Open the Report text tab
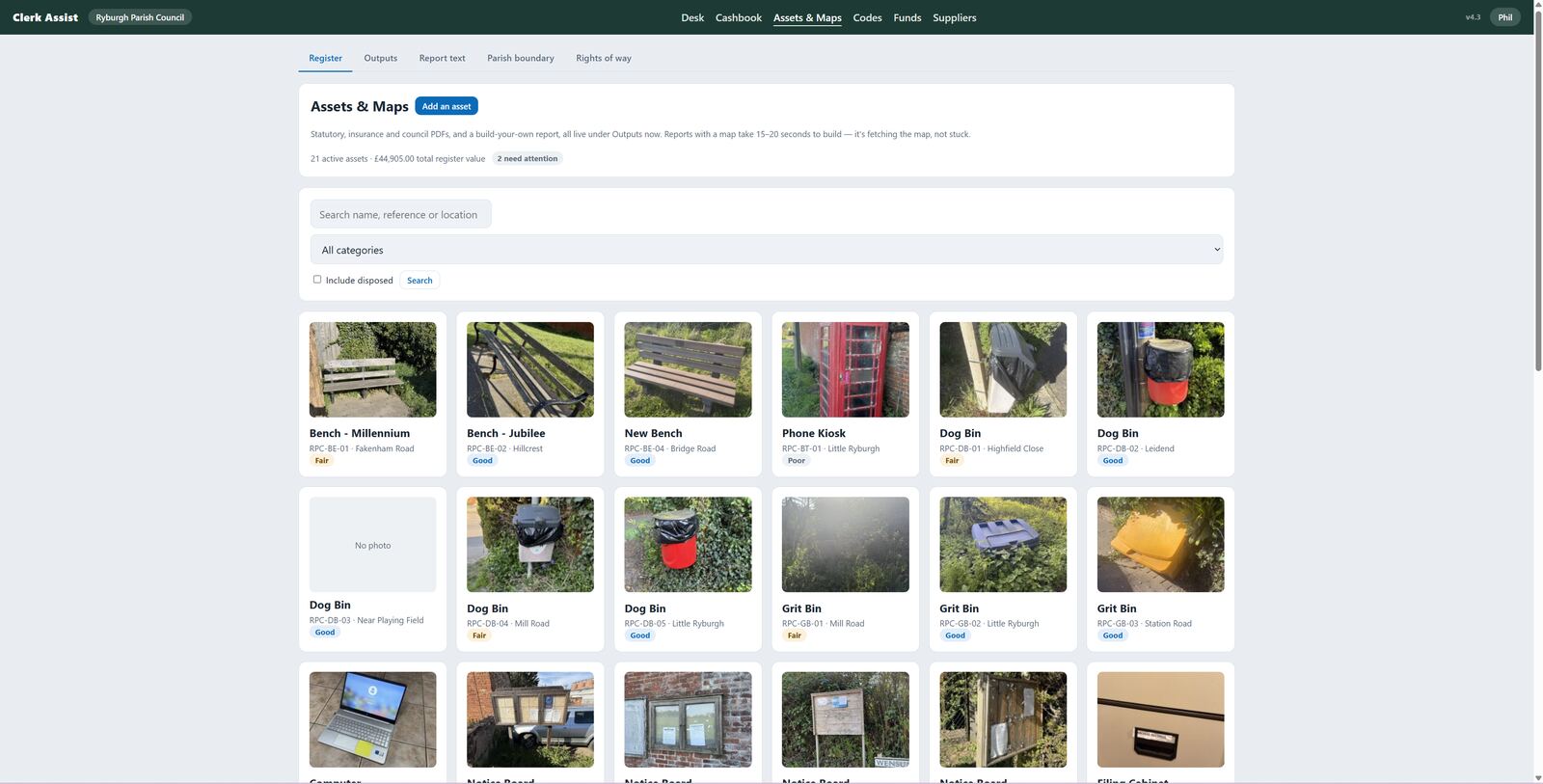The image size is (1543, 784). point(442,58)
